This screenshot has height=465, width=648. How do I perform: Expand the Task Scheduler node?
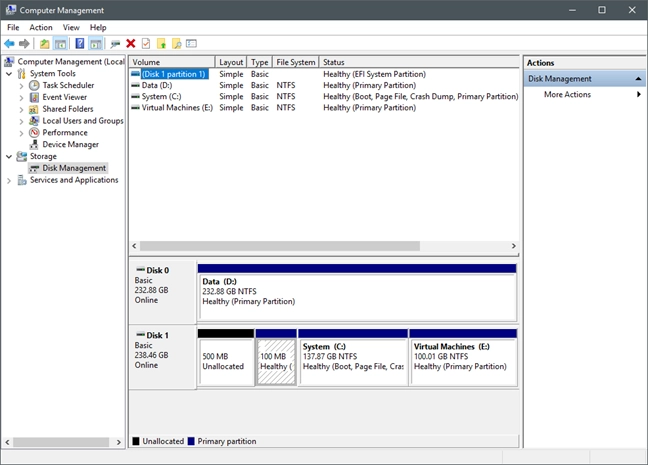pyautogui.click(x=21, y=86)
